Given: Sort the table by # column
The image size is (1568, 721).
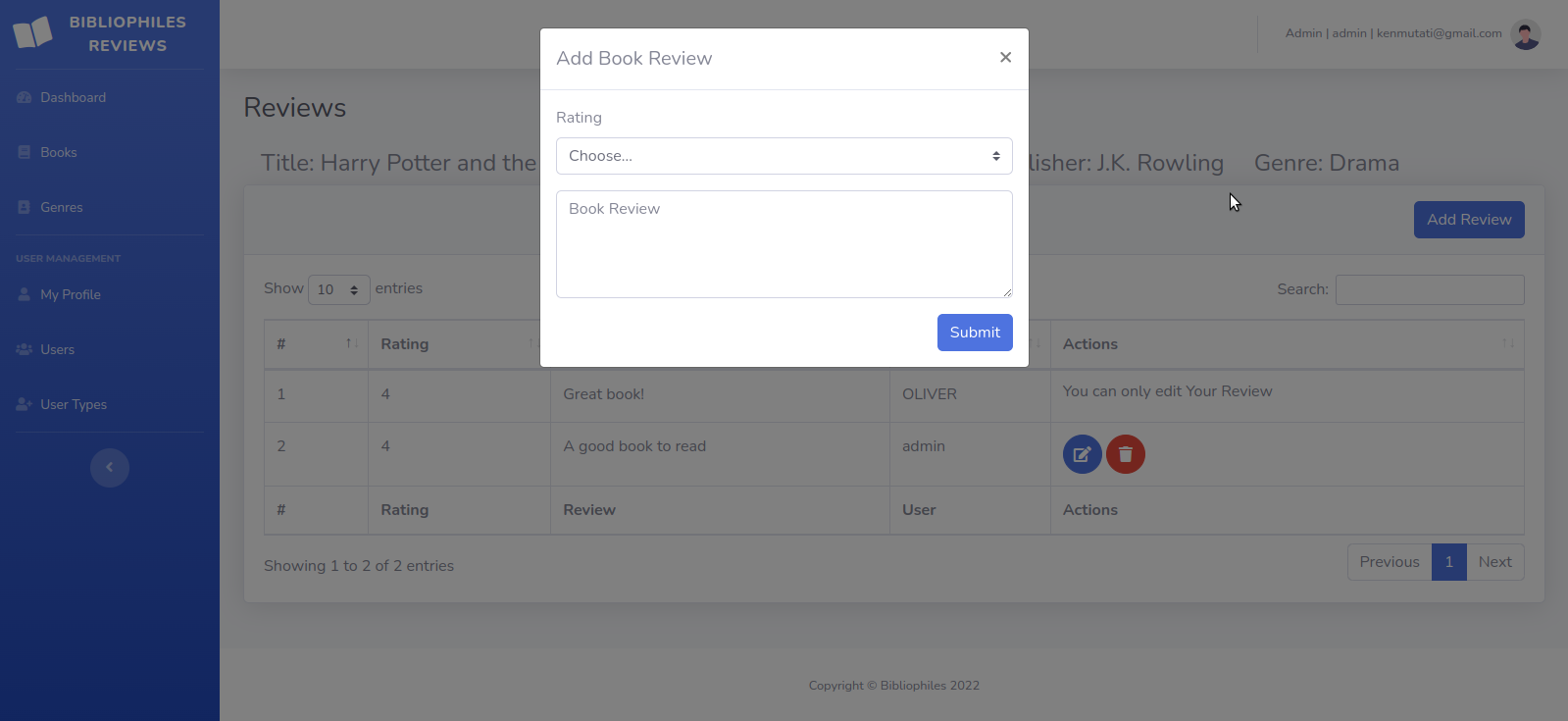Looking at the screenshot, I should point(316,344).
